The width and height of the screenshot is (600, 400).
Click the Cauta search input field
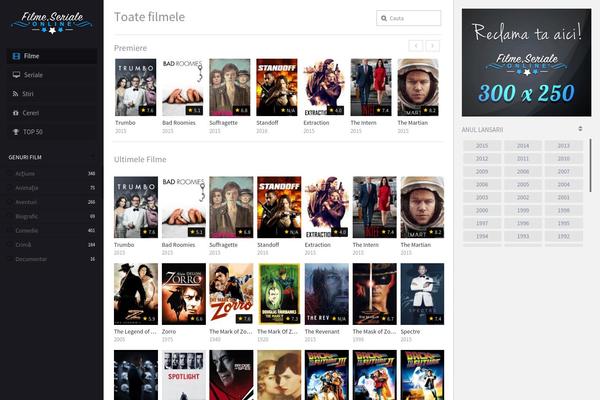pyautogui.click(x=409, y=18)
